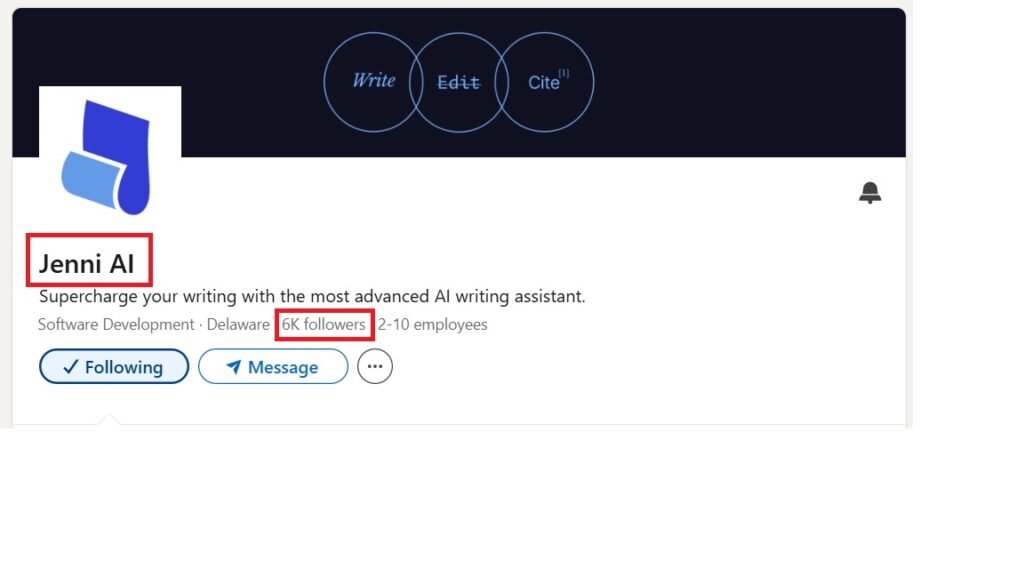The image size is (1024, 576).
Task: Click the Jenni AI company name
Action: pyautogui.click(x=86, y=264)
